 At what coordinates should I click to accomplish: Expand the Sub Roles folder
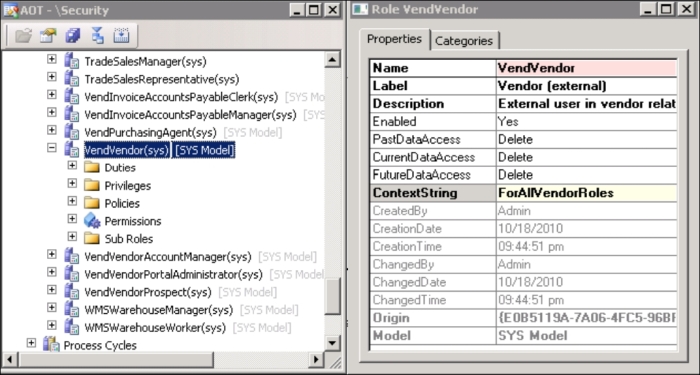pyautogui.click(x=72, y=236)
